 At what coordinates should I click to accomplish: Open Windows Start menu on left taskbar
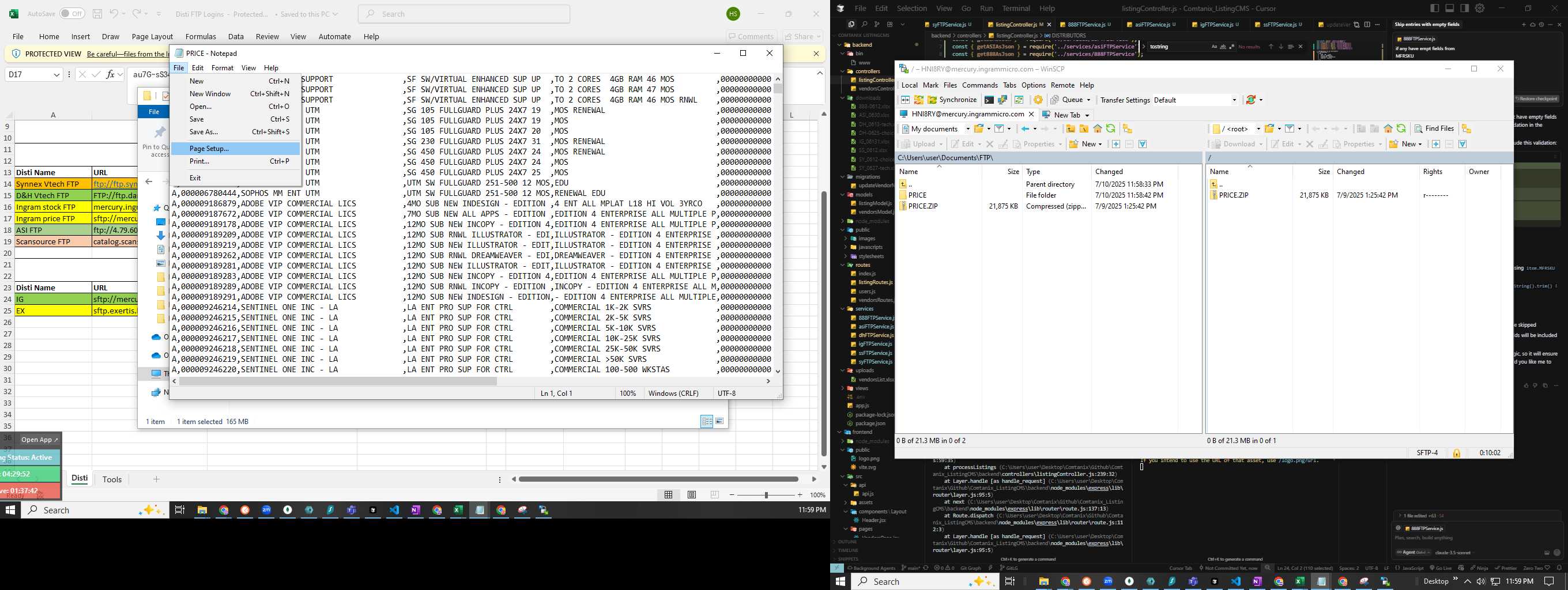coord(10,510)
